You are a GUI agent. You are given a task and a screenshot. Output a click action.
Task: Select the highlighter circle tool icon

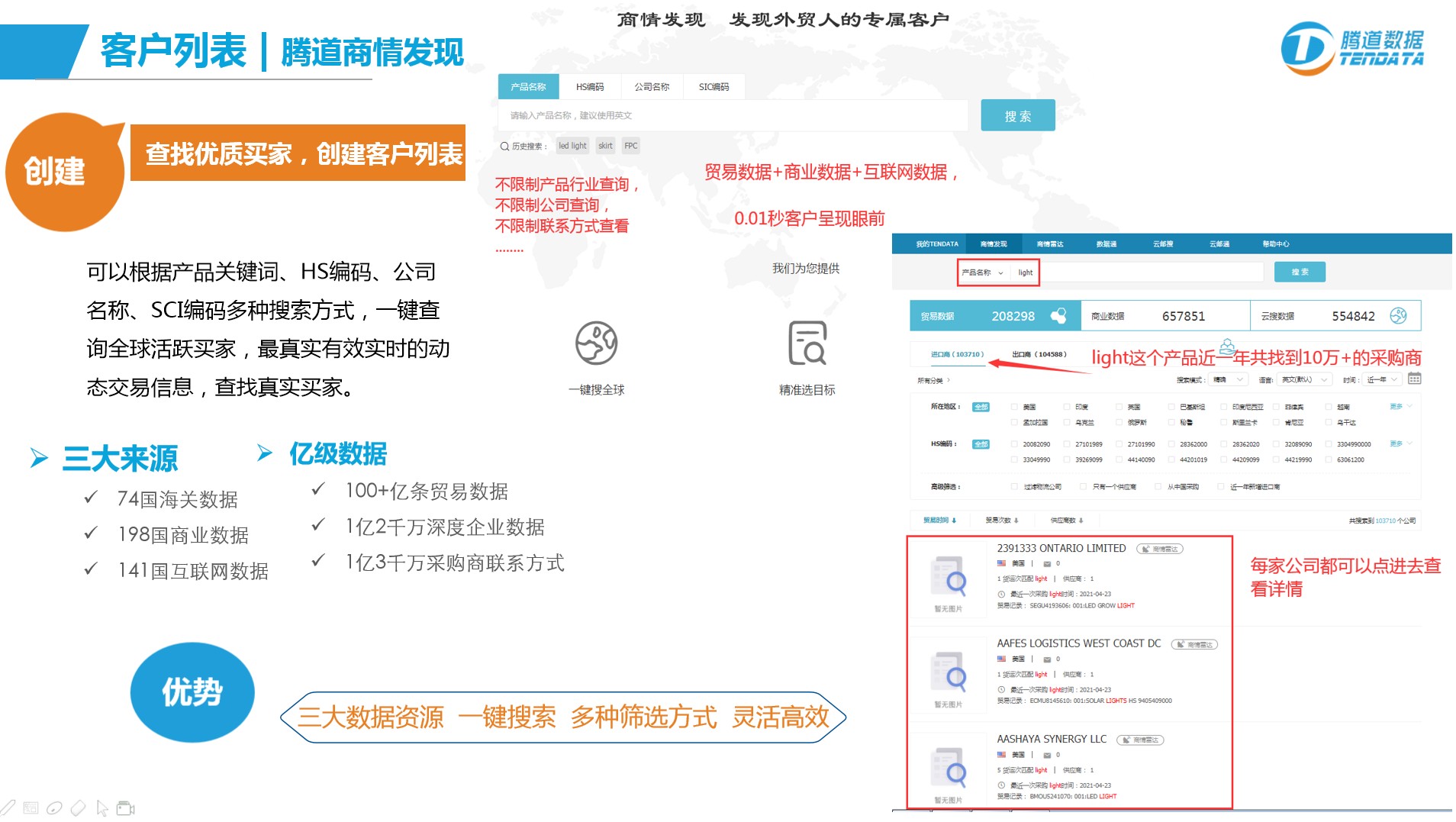point(54,807)
